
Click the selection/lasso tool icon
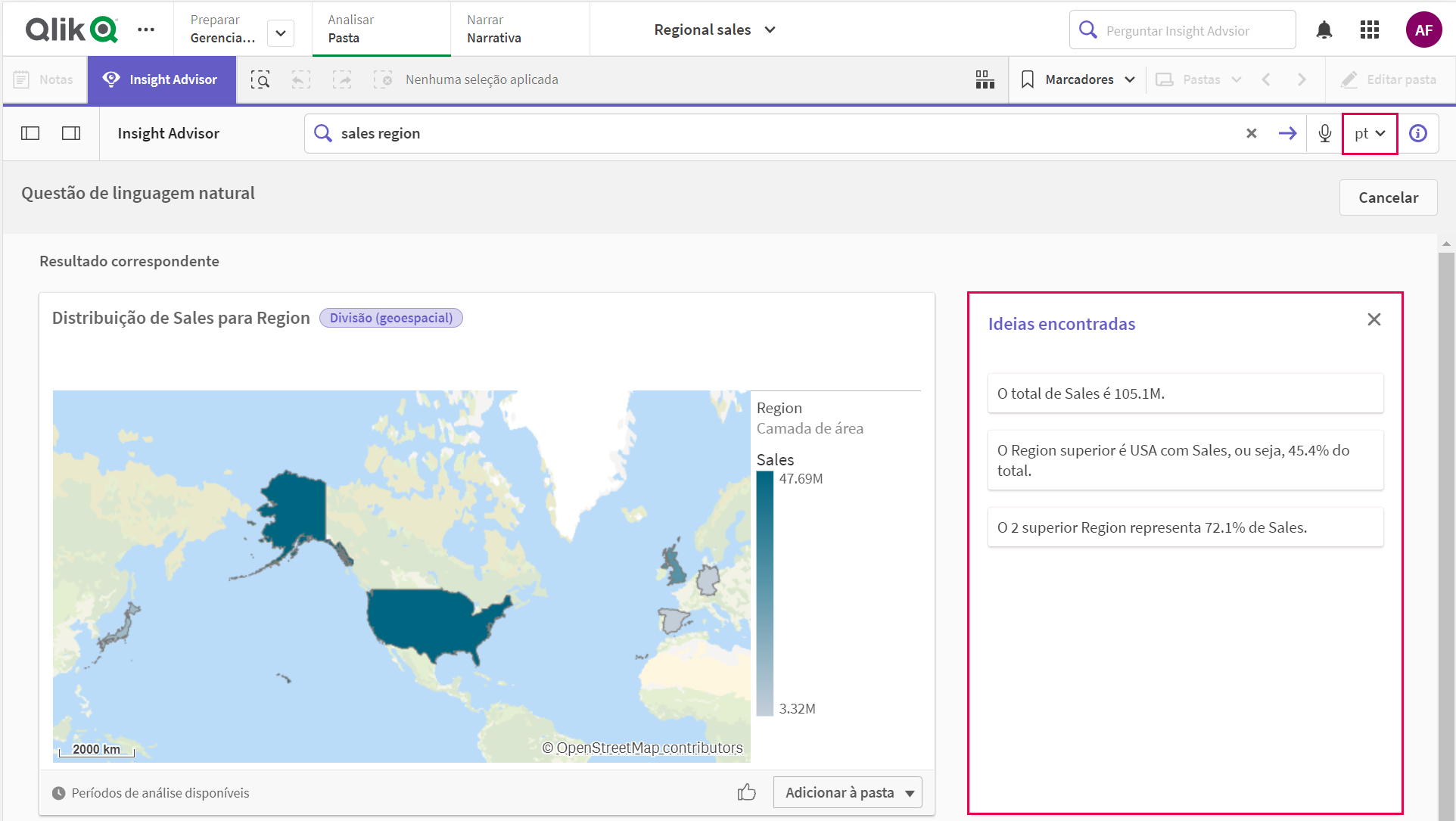(261, 79)
